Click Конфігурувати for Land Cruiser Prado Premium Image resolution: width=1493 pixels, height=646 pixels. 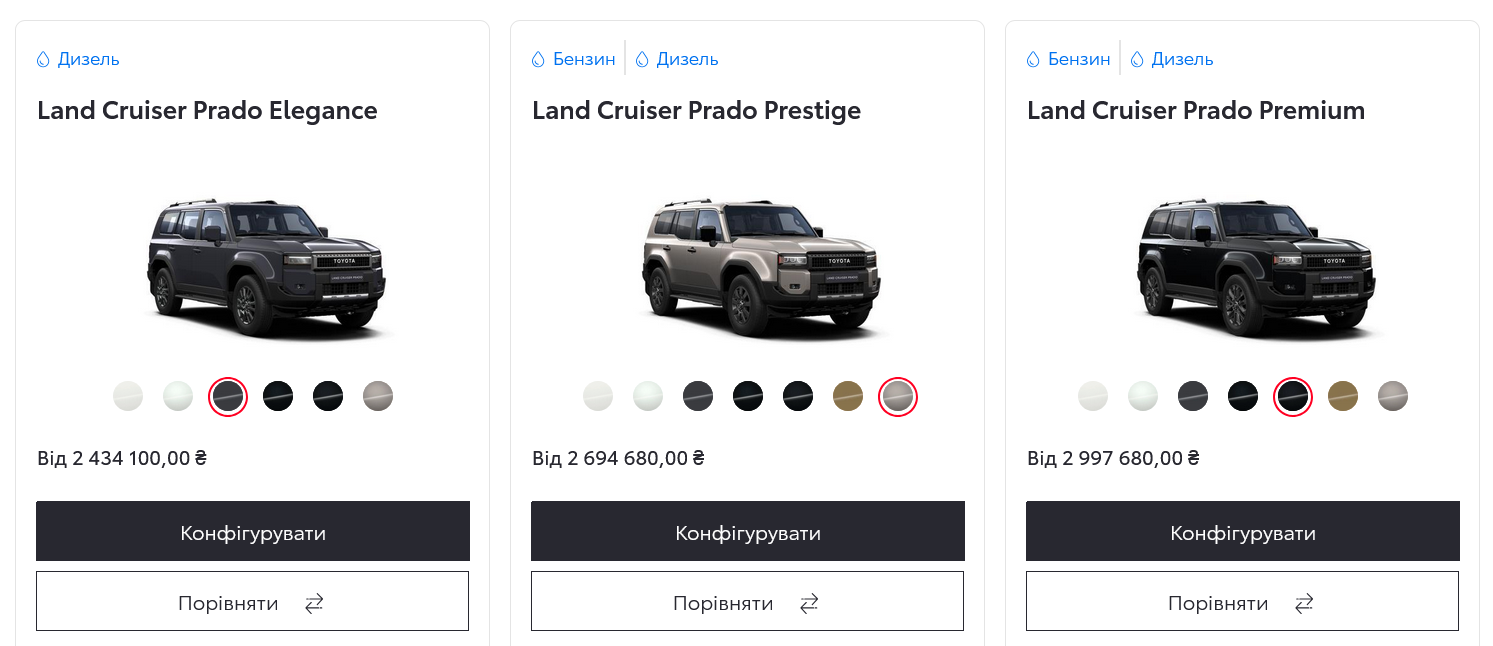[1242, 531]
